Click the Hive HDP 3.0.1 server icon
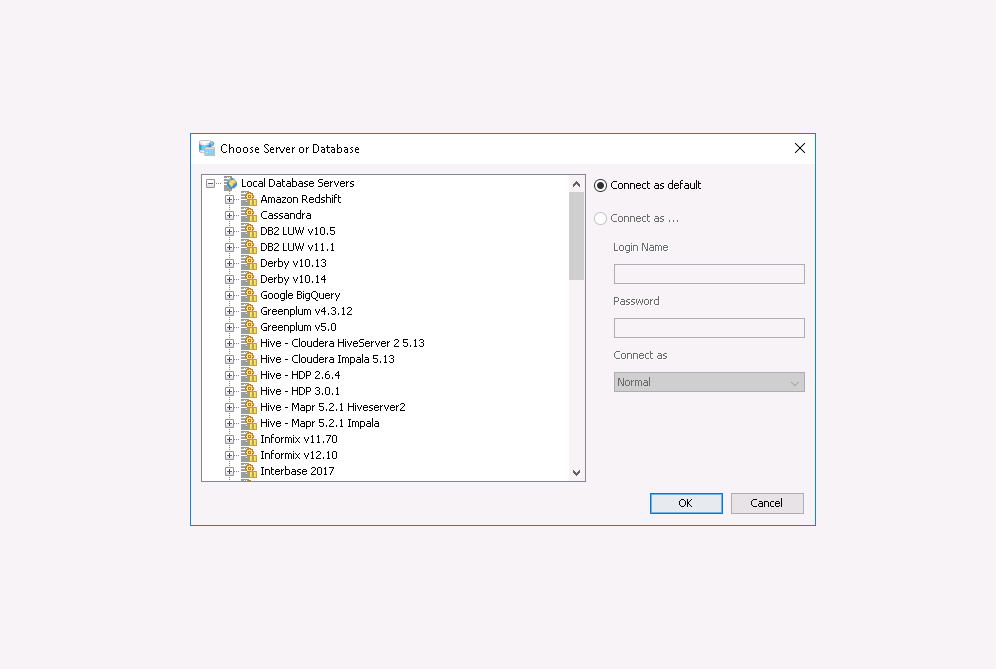Viewport: 996px width, 669px height. [x=249, y=391]
